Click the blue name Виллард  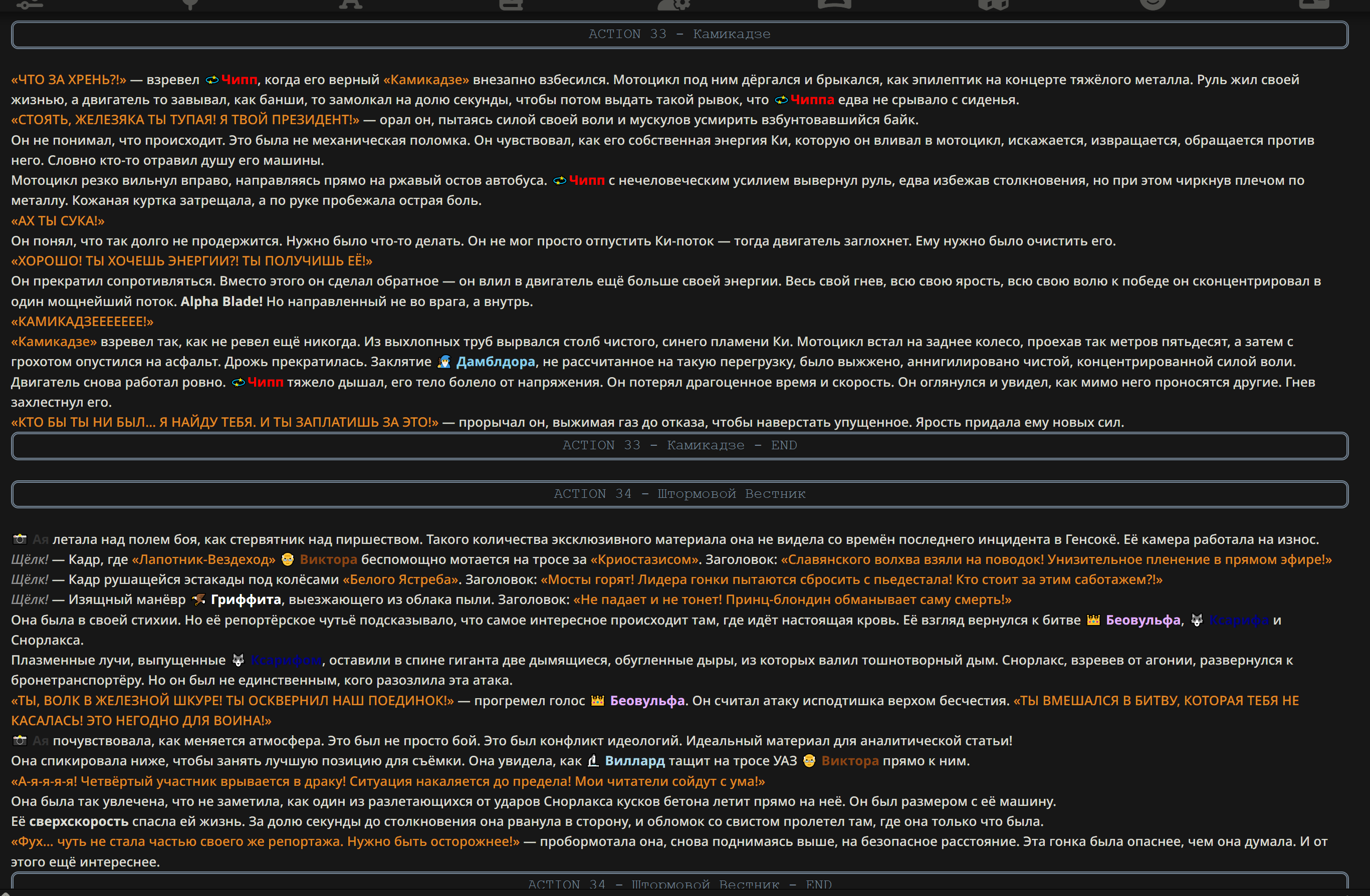(x=634, y=761)
